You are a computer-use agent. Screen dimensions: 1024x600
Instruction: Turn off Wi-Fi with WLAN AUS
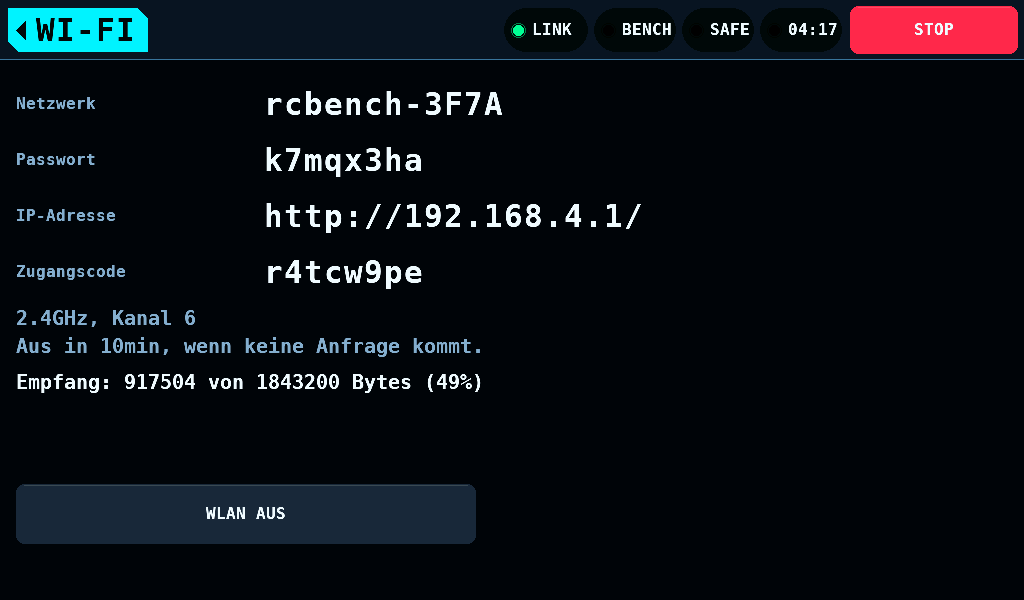click(x=246, y=514)
